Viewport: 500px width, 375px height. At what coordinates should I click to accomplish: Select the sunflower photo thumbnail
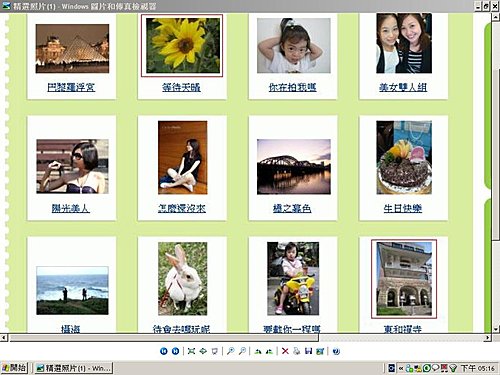pos(182,45)
